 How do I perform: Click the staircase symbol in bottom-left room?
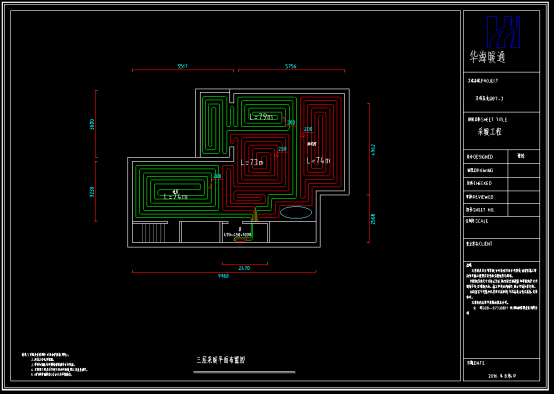pyautogui.click(x=153, y=233)
